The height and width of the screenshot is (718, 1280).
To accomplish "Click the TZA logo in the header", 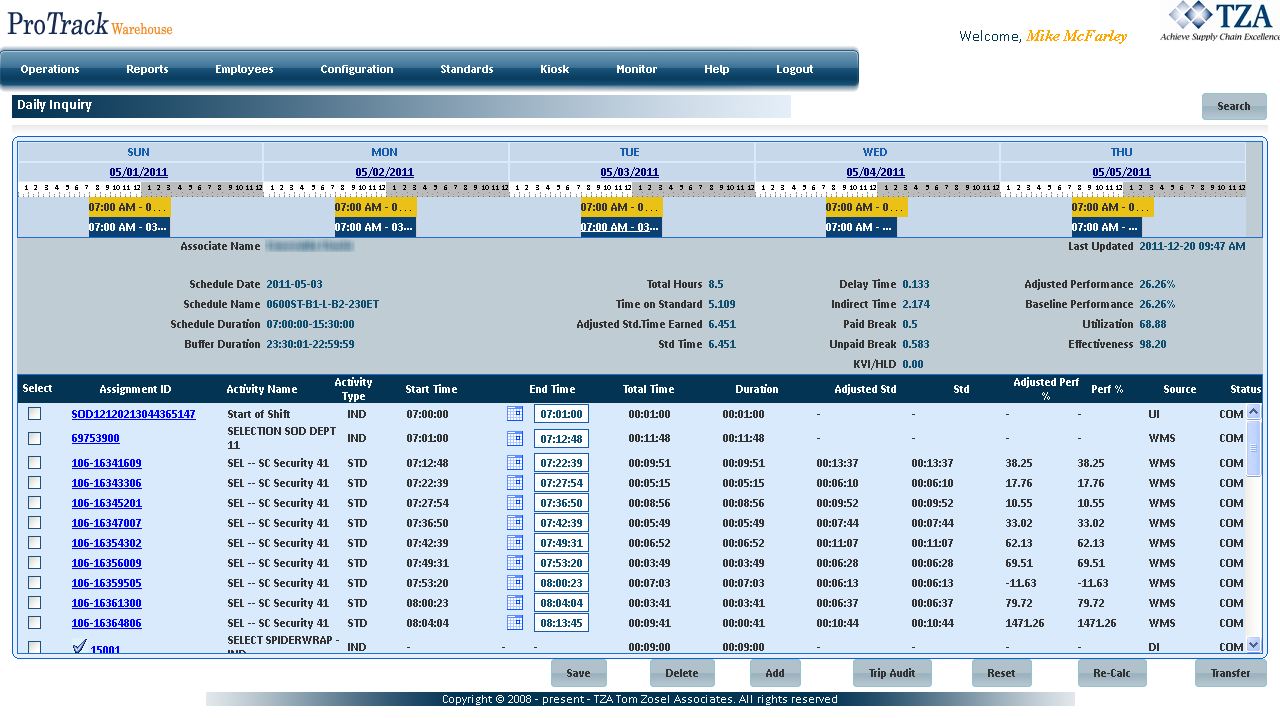I will pos(1220,22).
